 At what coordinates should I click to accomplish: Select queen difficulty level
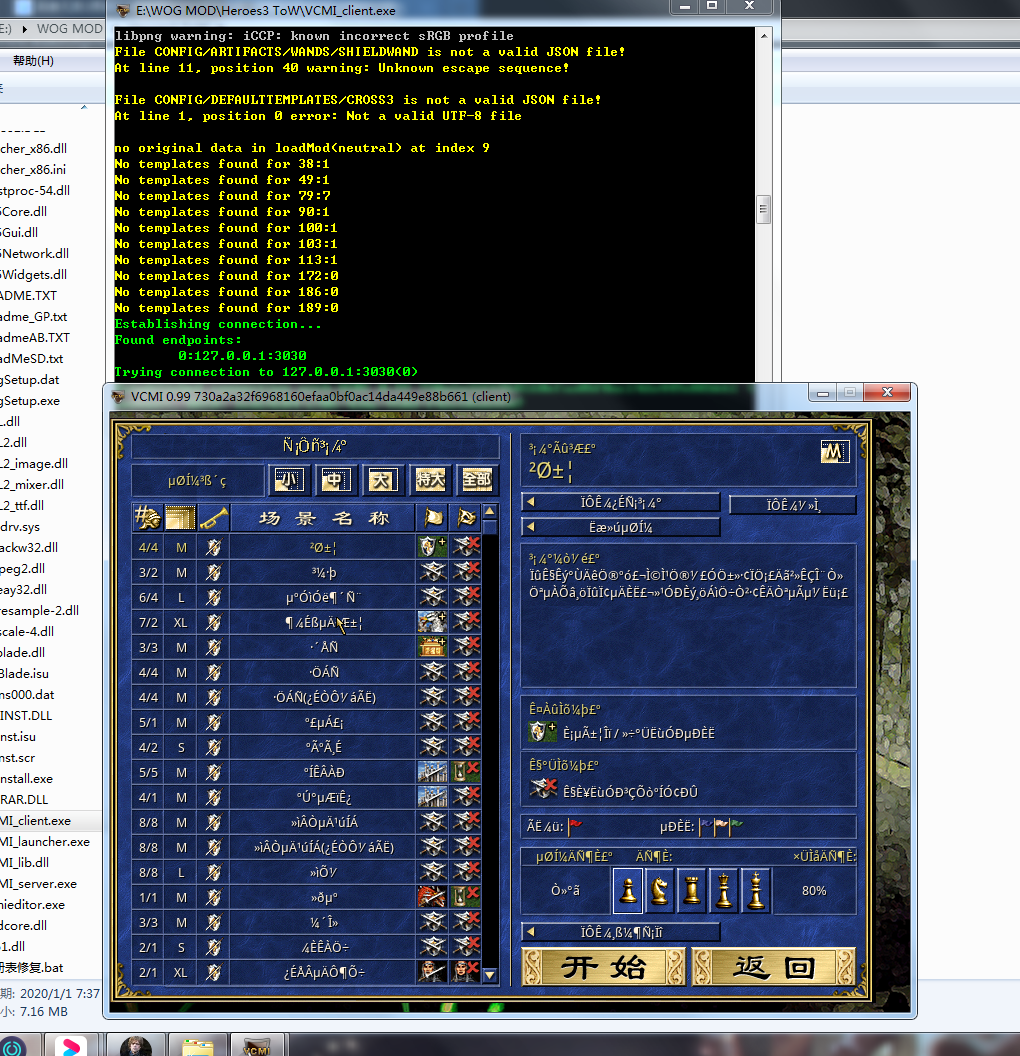point(724,890)
